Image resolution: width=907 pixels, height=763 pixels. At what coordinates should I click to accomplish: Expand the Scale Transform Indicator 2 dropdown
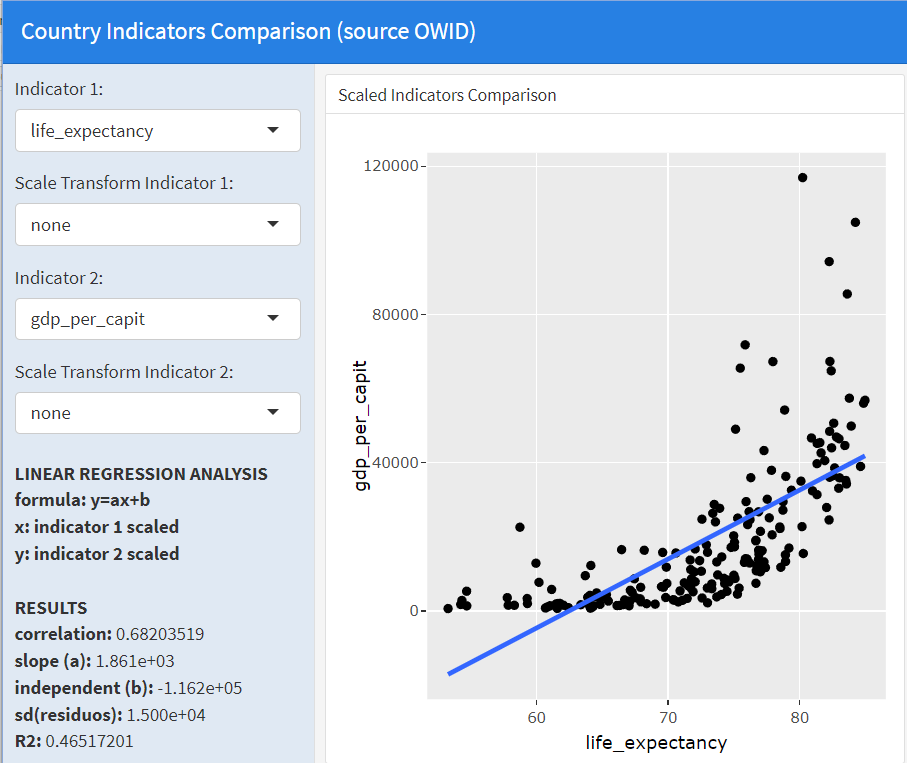pos(157,413)
